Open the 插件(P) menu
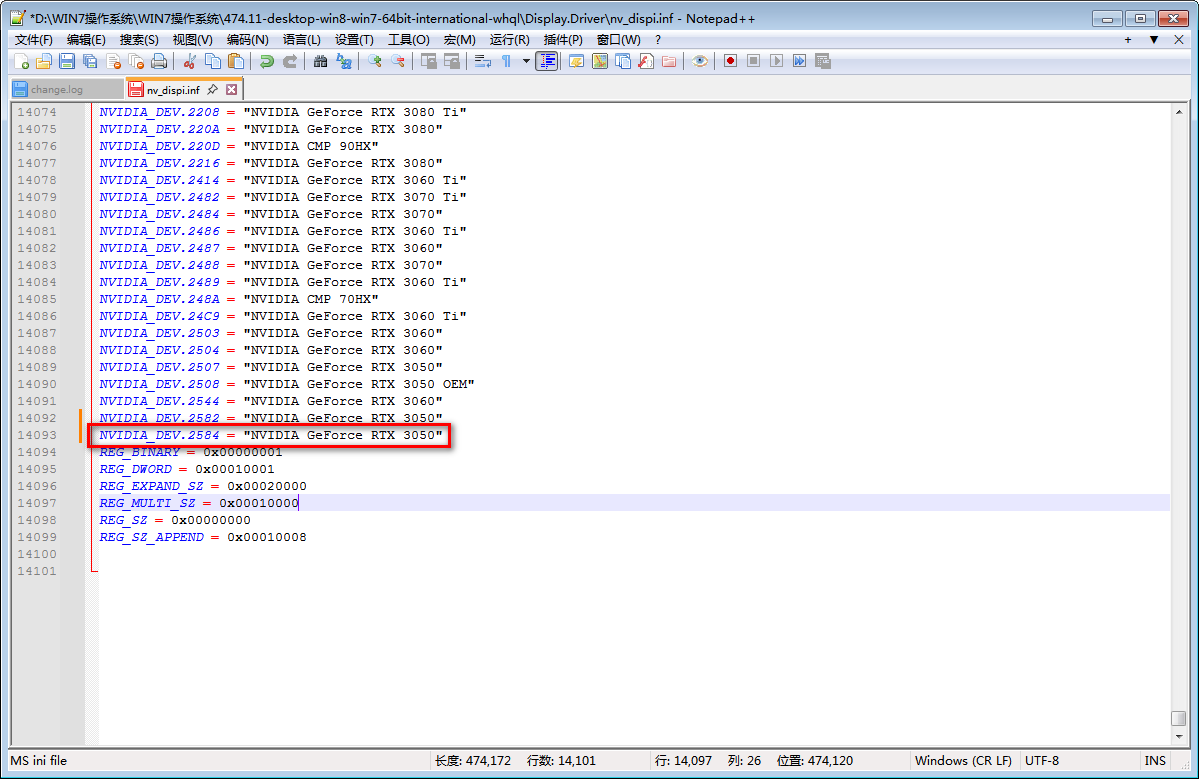Image resolution: width=1199 pixels, height=779 pixels. point(563,40)
